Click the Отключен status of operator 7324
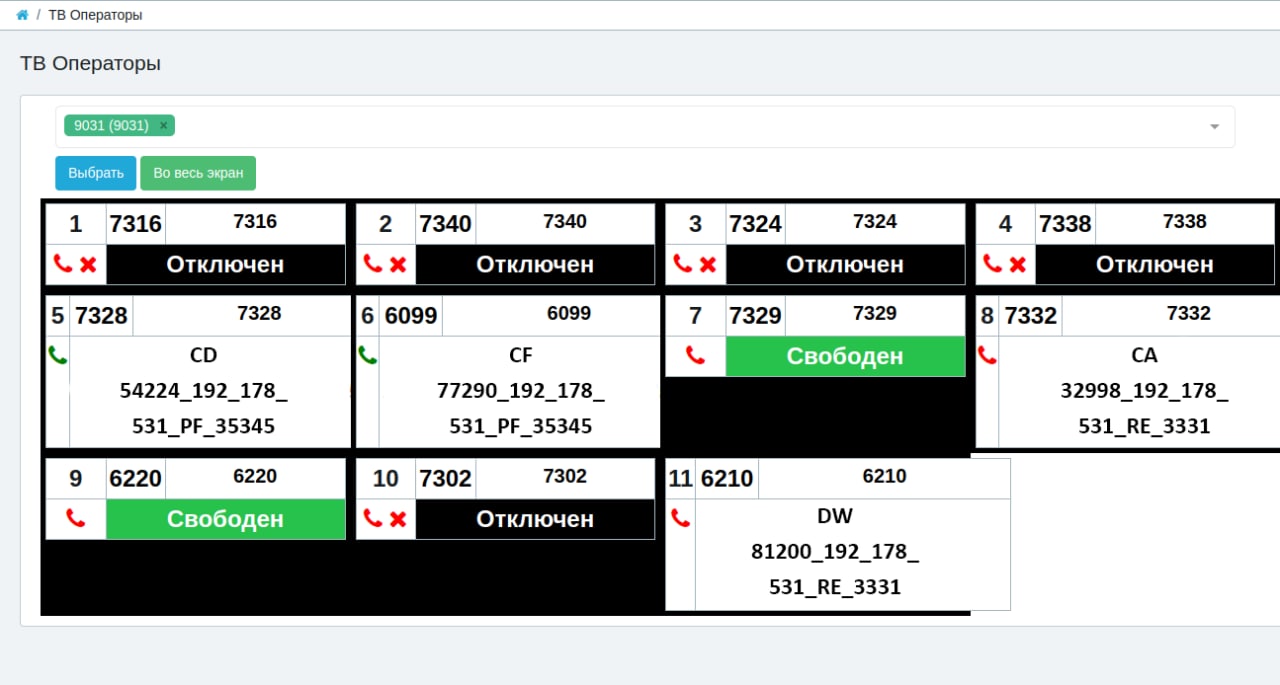The width and height of the screenshot is (1280, 685). point(845,264)
